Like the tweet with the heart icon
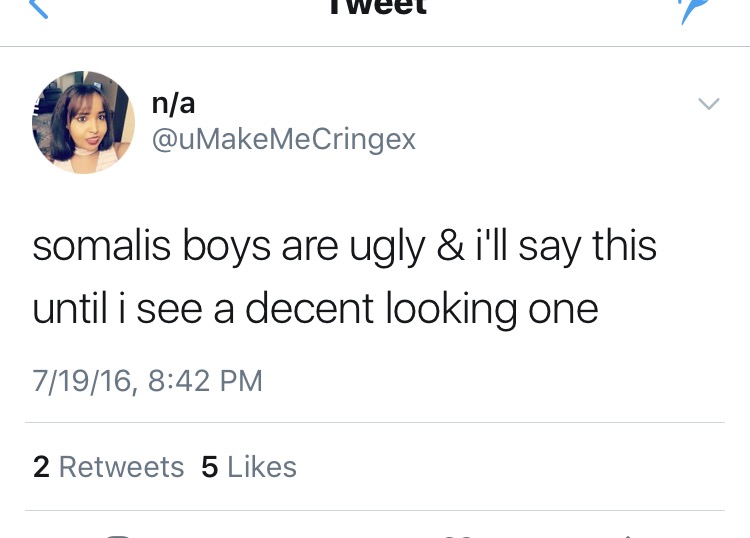The width and height of the screenshot is (750, 538). (455, 534)
